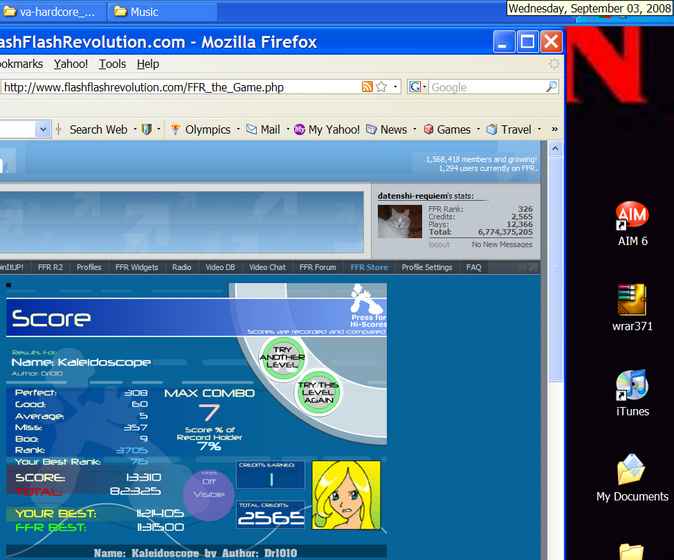
Task: Bookmark page with the star icon
Action: coord(381,87)
